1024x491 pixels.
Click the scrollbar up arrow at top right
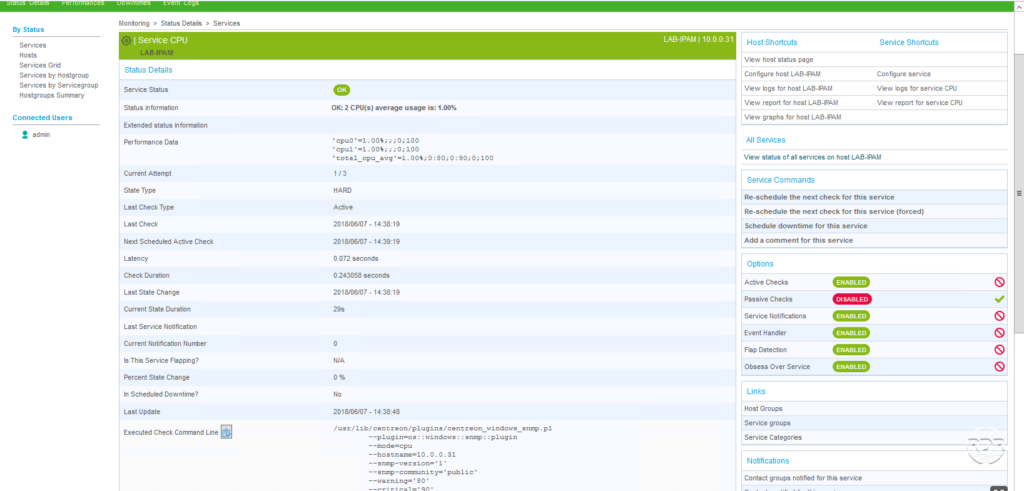[x=1019, y=5]
